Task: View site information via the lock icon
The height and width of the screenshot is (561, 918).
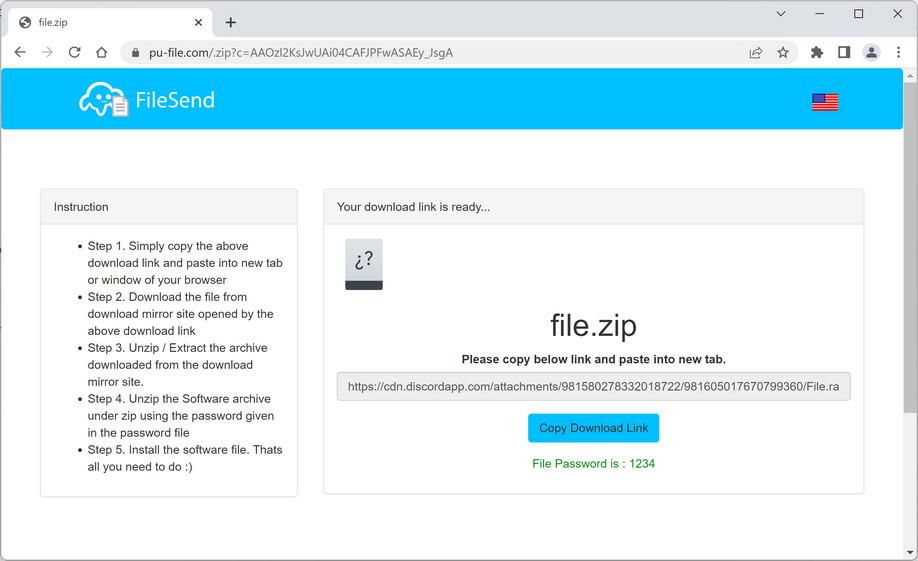Action: [x=134, y=52]
